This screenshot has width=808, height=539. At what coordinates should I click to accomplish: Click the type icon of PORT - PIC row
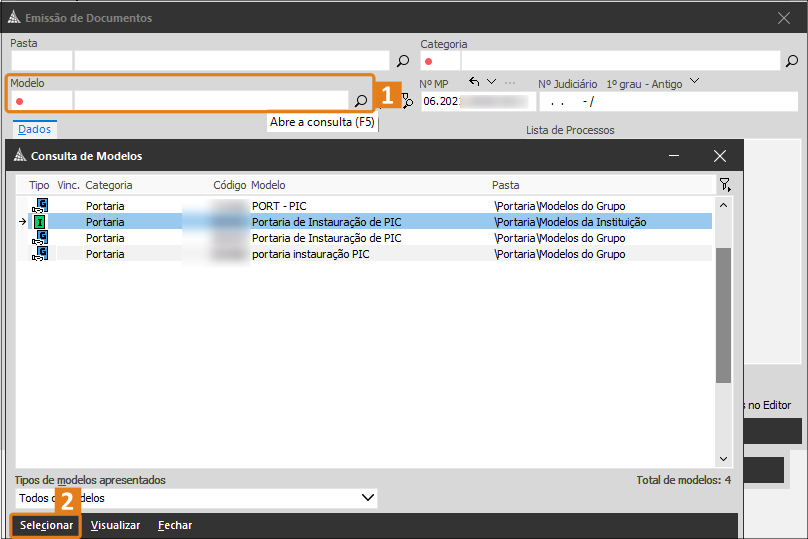pos(40,206)
